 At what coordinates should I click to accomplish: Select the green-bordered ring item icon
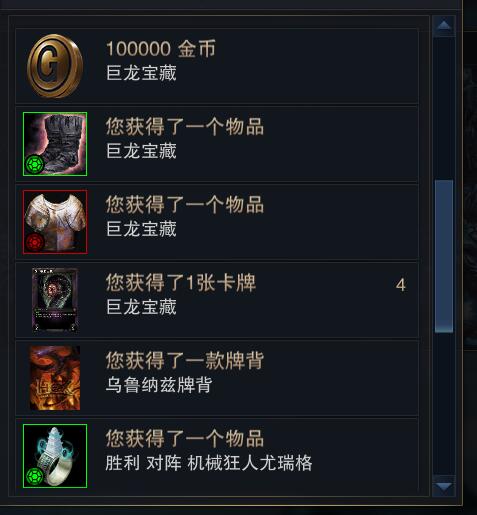click(x=55, y=456)
